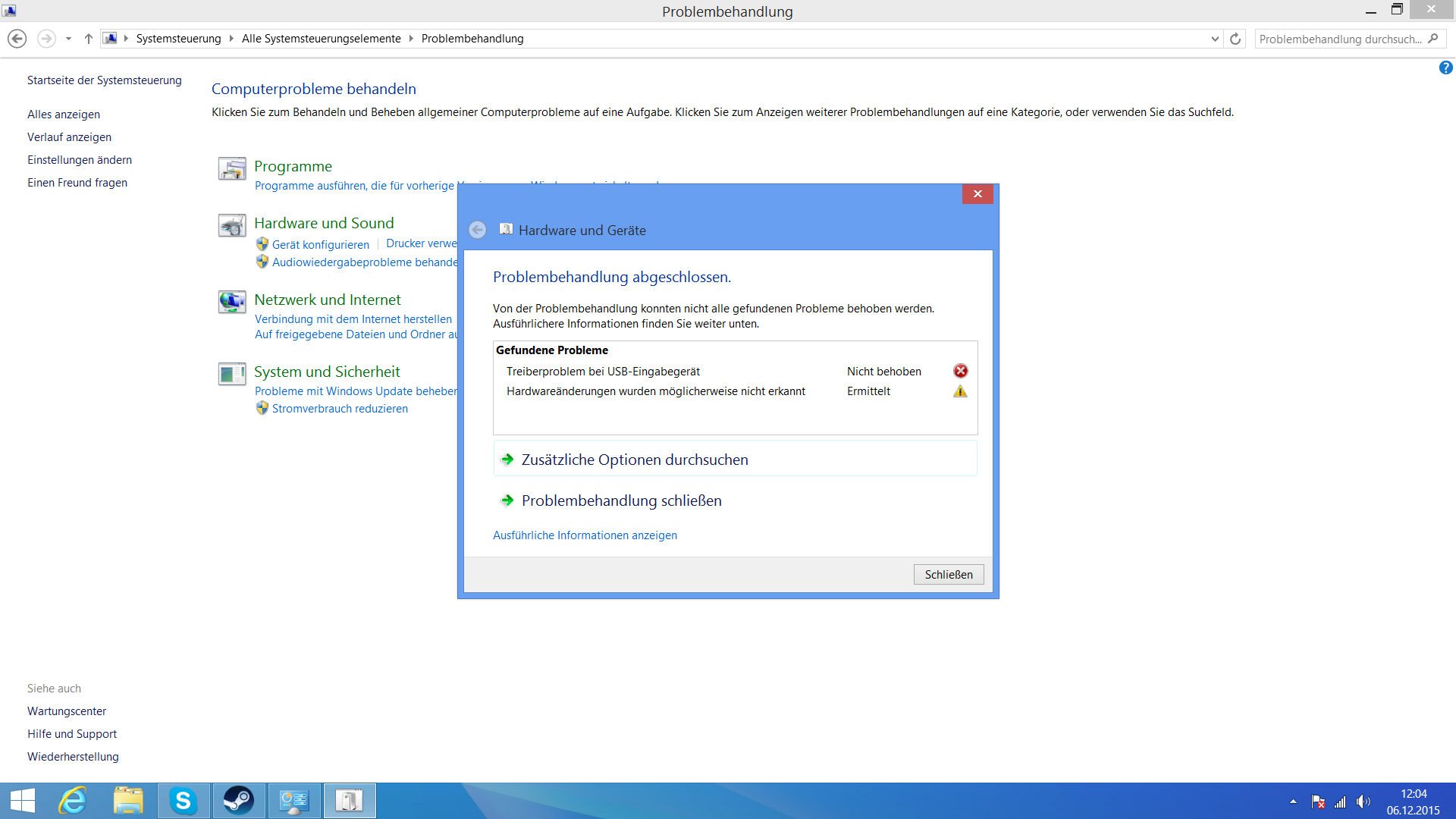Select Zusätzliche Optionen durchsuchen option
The image size is (1456, 819).
tap(635, 460)
